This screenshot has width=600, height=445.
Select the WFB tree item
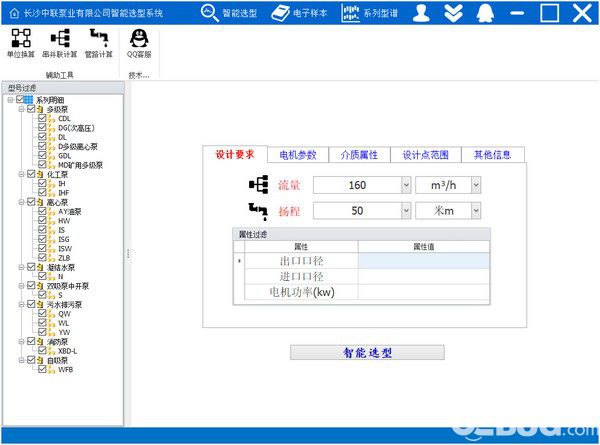pos(65,369)
